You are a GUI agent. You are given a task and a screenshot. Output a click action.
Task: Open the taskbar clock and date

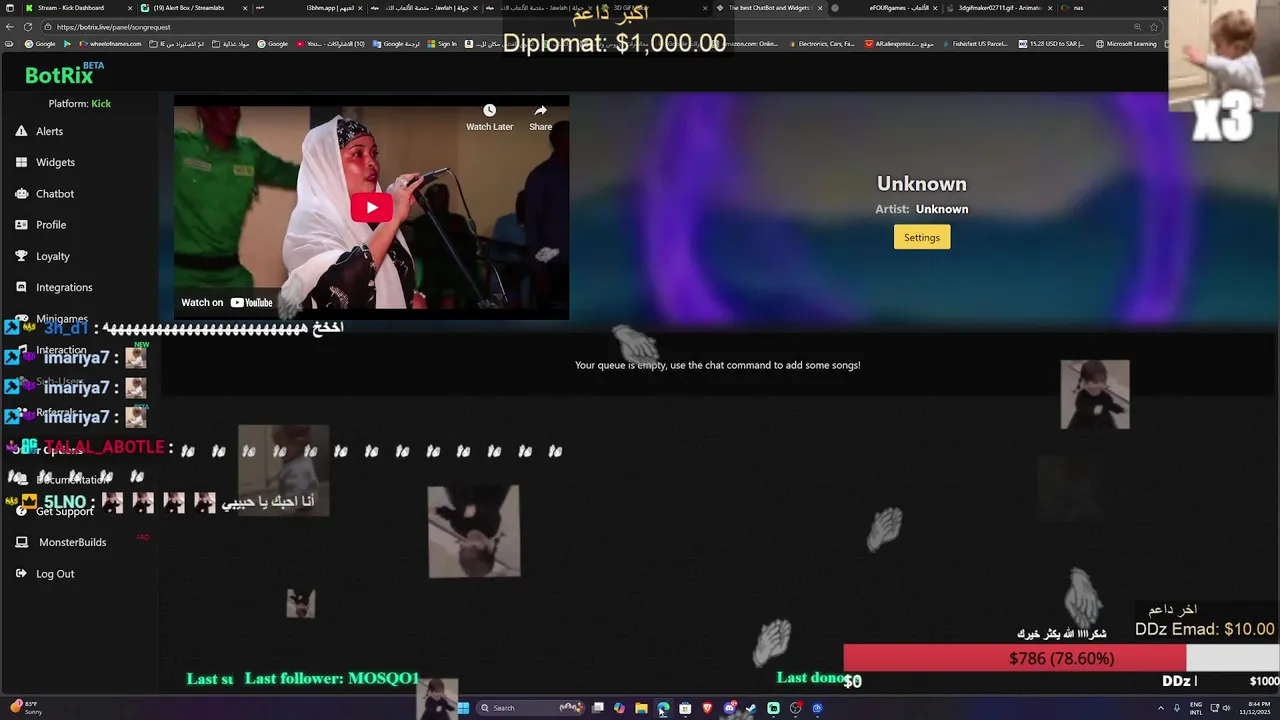pyautogui.click(x=1256, y=708)
